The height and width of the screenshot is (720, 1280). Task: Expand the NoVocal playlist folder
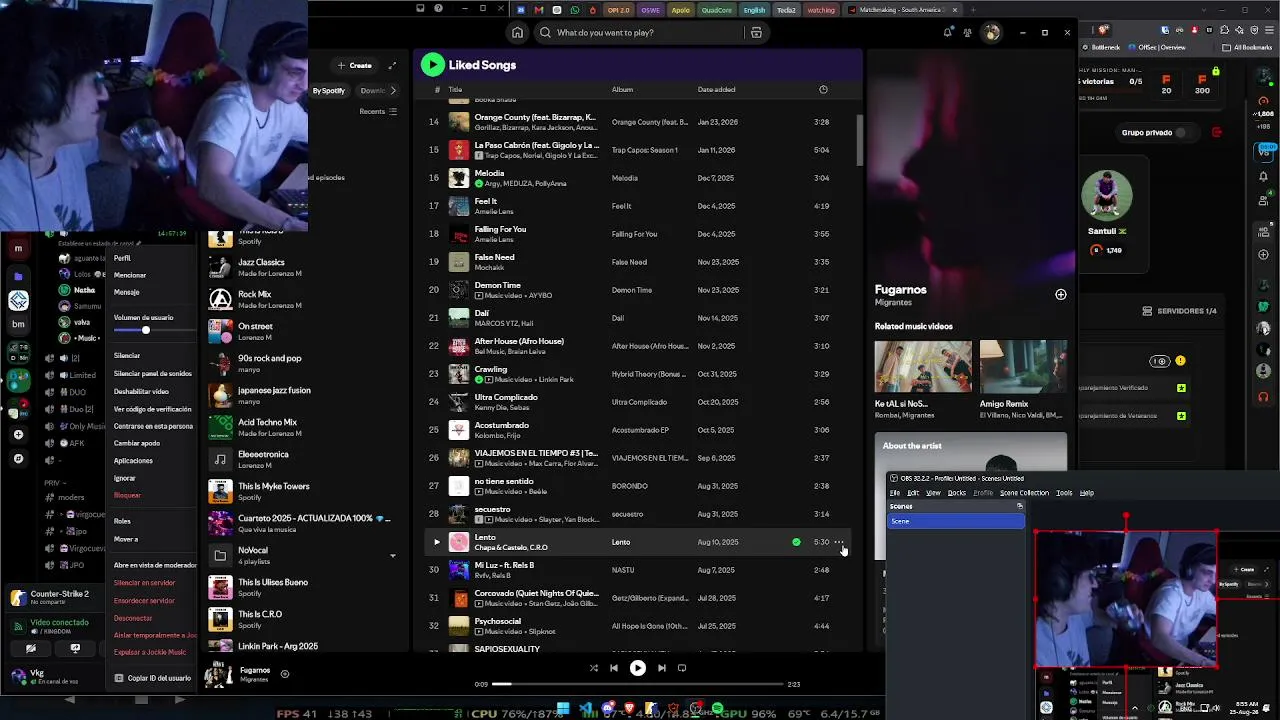pos(392,555)
